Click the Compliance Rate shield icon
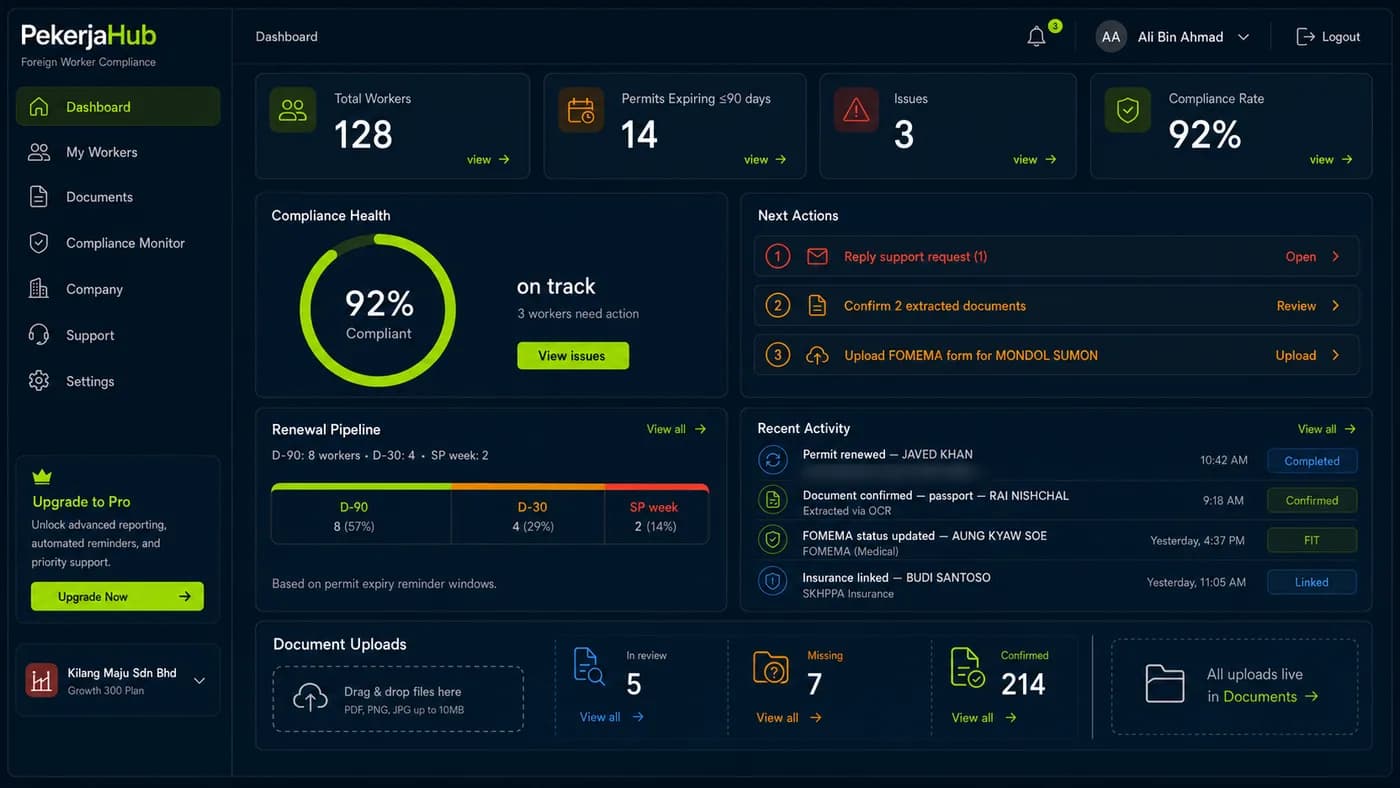 1127,110
